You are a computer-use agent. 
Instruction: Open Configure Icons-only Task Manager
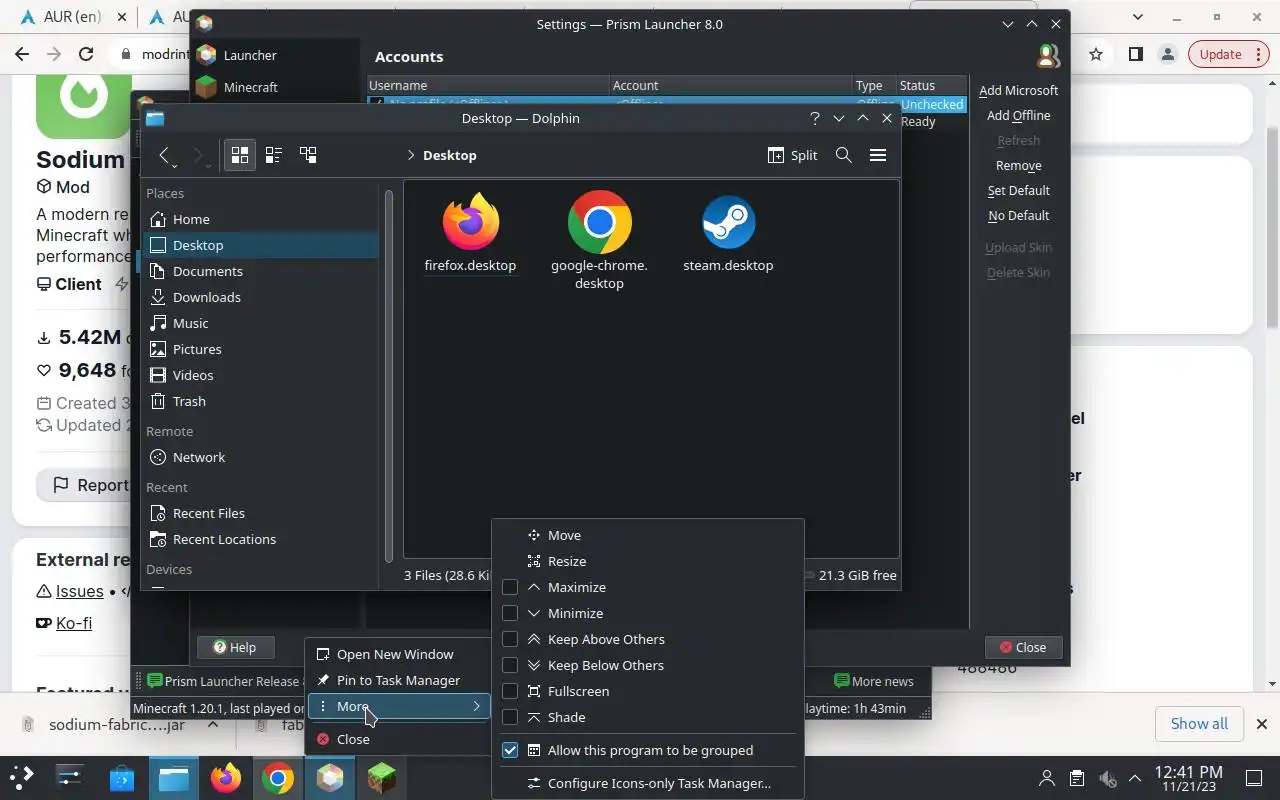coord(648,783)
